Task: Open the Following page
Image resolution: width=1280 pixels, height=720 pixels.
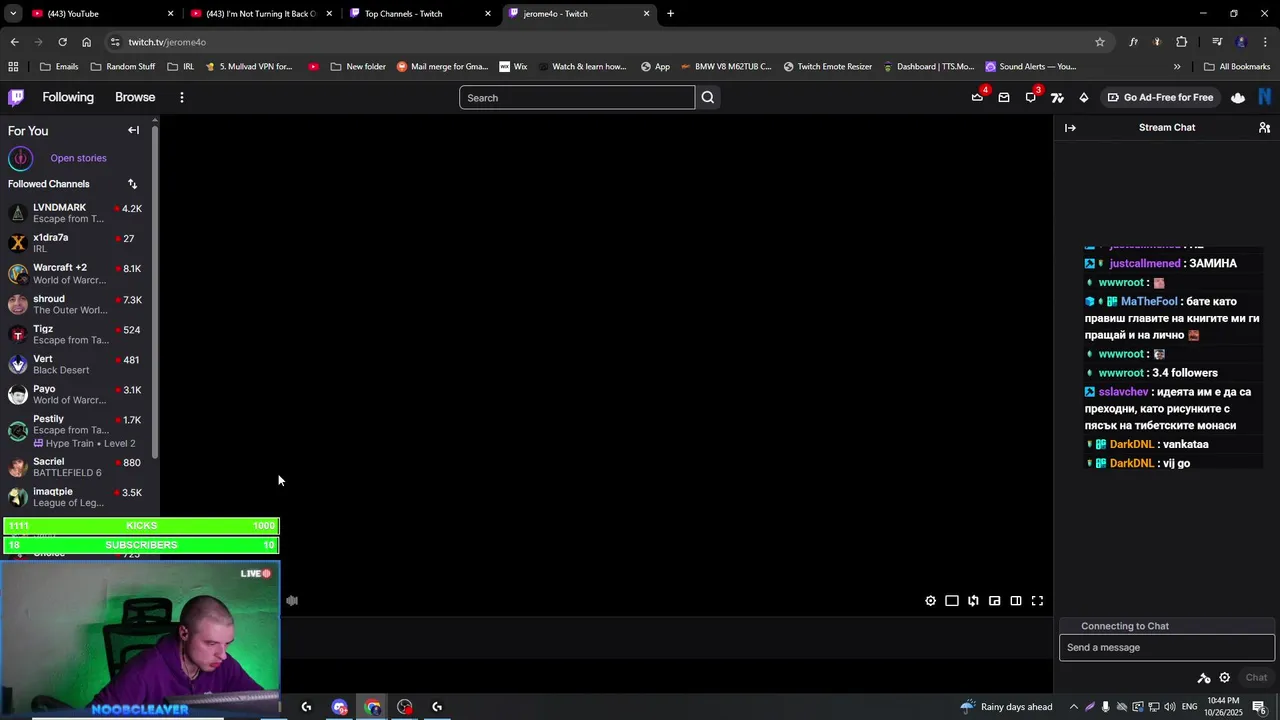Action: pos(68,97)
